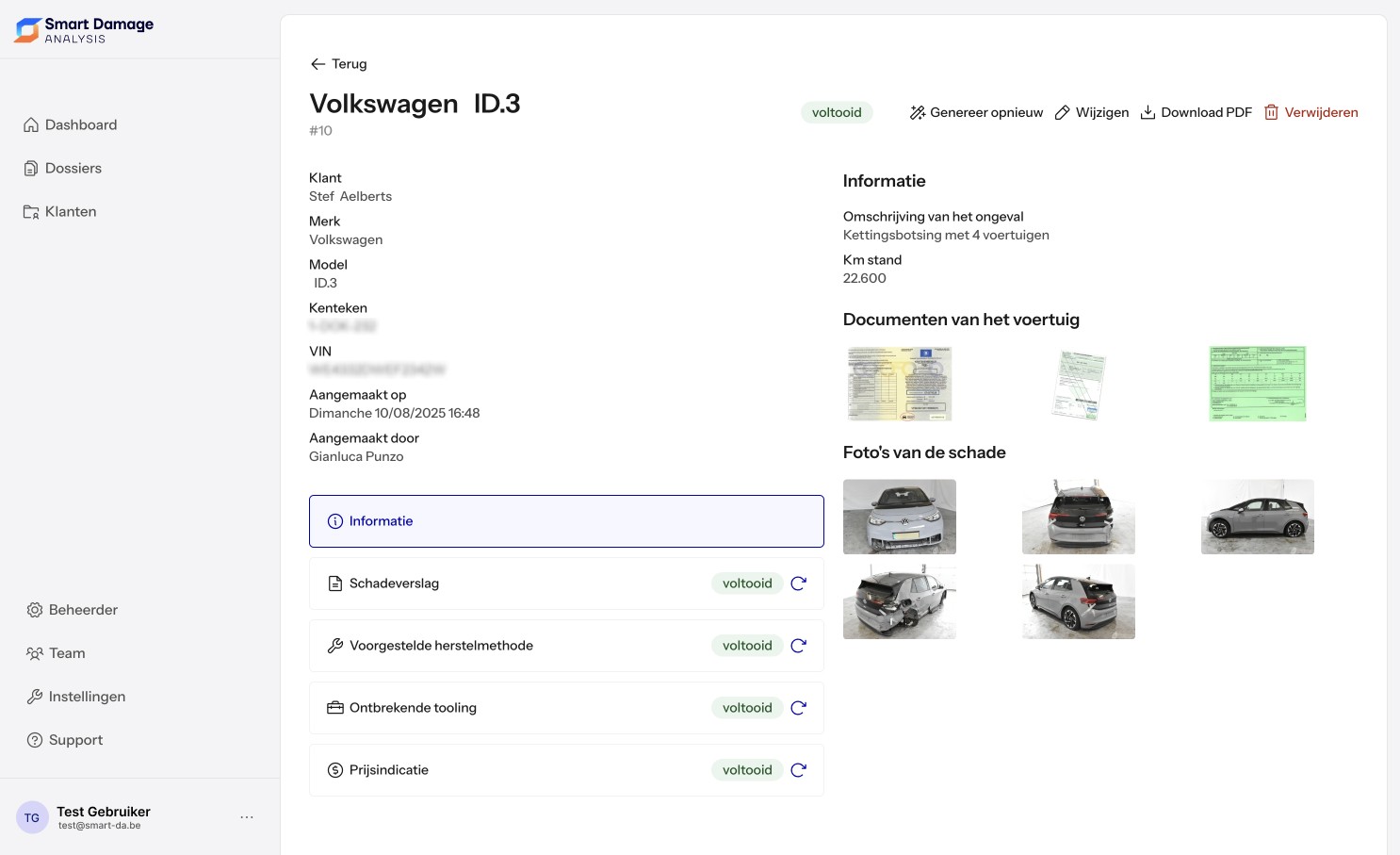Click the Wijzigen edit button
This screenshot has width=1400, height=855.
click(x=1092, y=112)
